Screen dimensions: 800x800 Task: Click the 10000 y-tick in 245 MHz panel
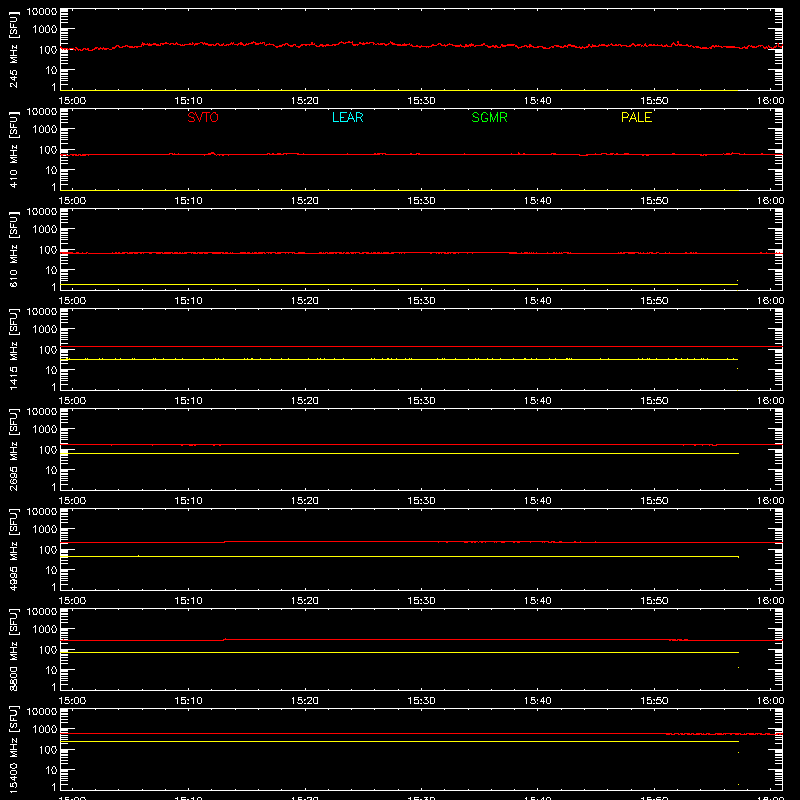click(42, 12)
